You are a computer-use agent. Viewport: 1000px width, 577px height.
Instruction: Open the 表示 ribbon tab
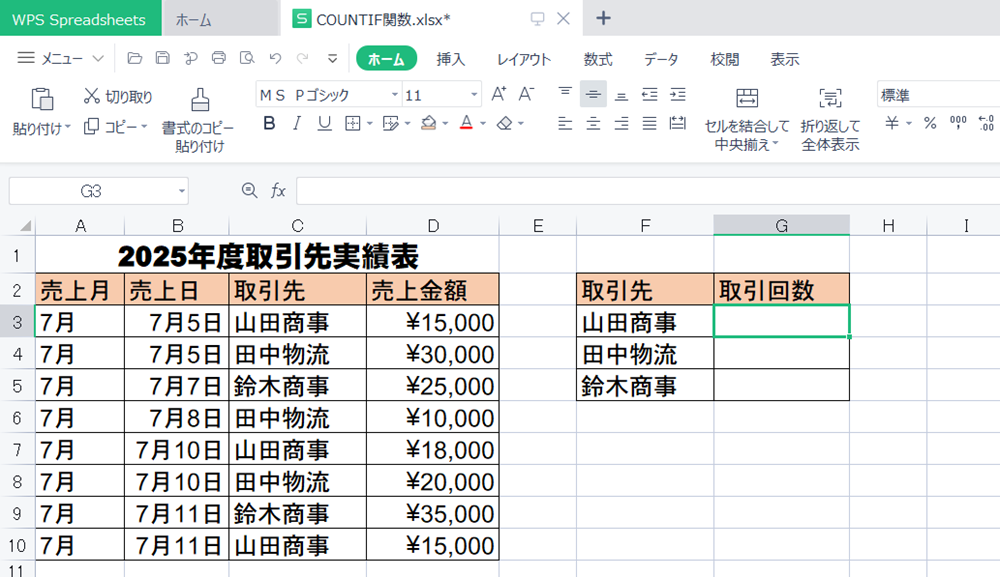[785, 59]
